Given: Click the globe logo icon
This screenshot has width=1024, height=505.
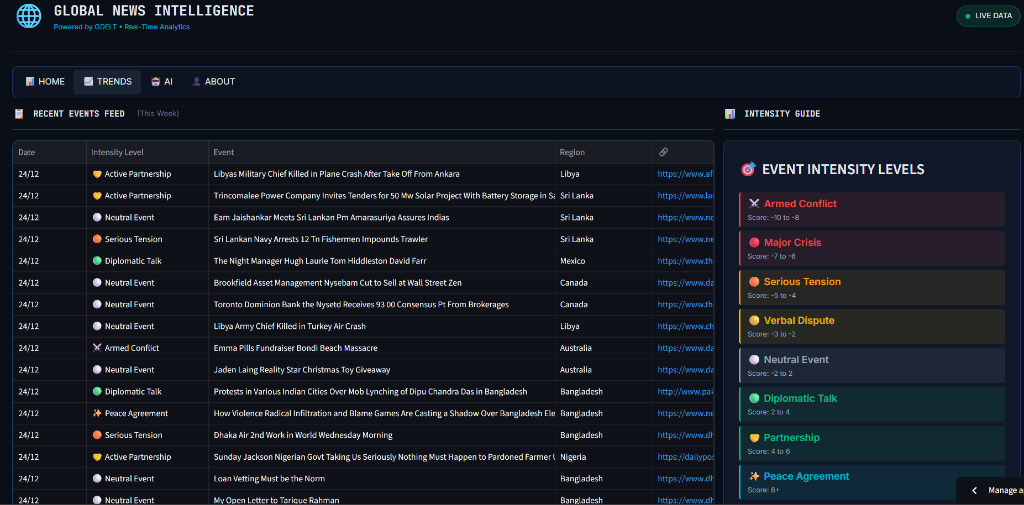Looking at the screenshot, I should click(29, 16).
